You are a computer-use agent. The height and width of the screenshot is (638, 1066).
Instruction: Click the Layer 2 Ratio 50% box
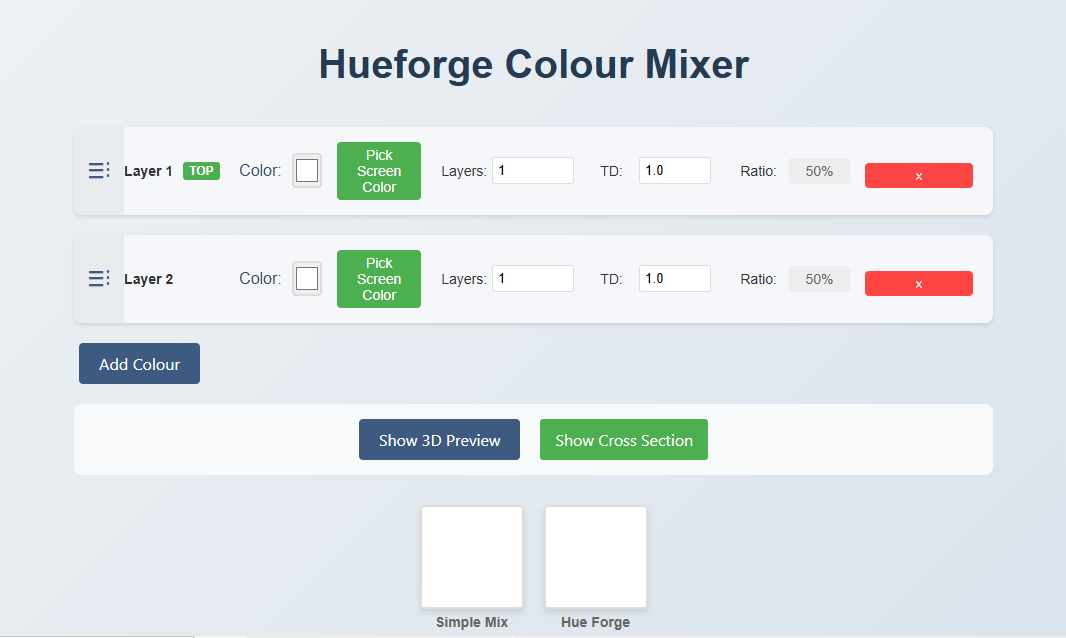click(819, 279)
